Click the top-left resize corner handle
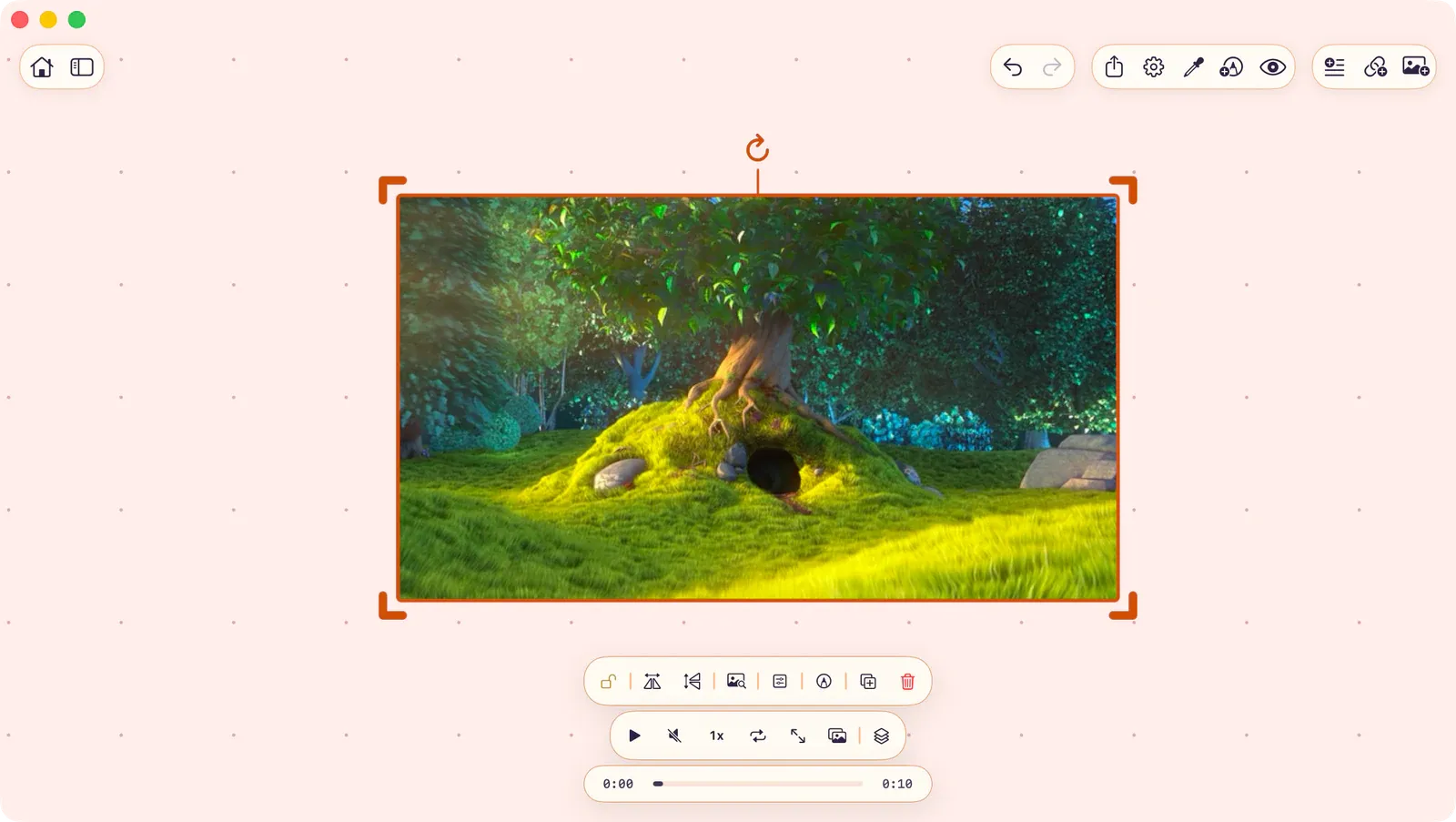Screen dimensions: 1456x822 [391, 189]
